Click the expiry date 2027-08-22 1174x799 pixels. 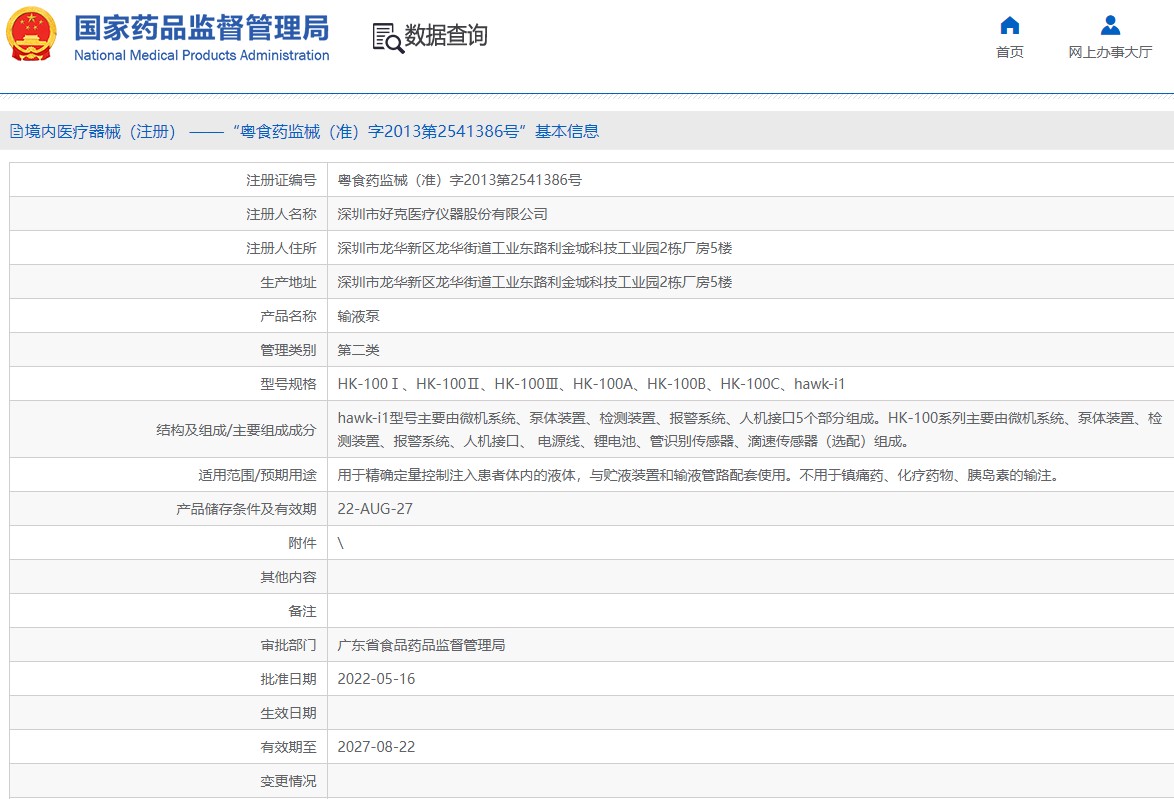tap(376, 747)
